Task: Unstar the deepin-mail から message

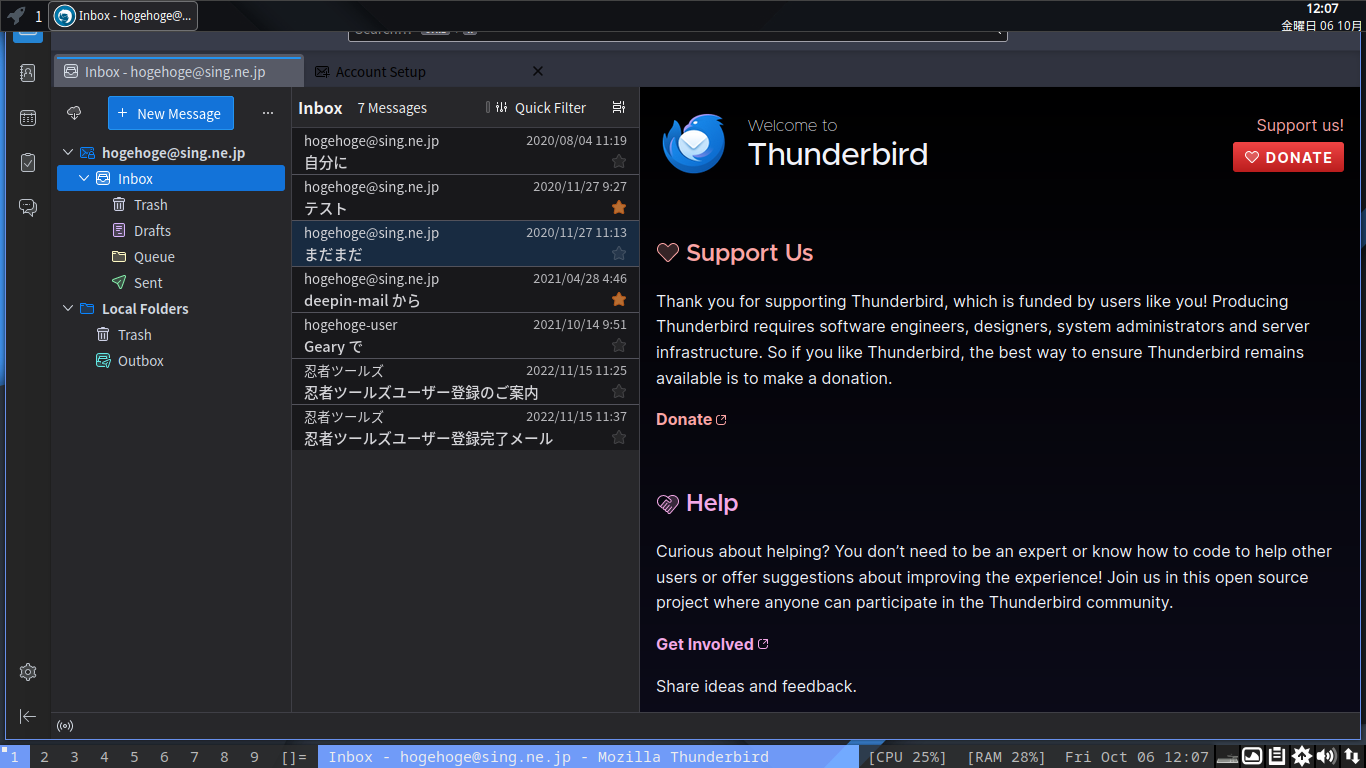Action: 619,299
